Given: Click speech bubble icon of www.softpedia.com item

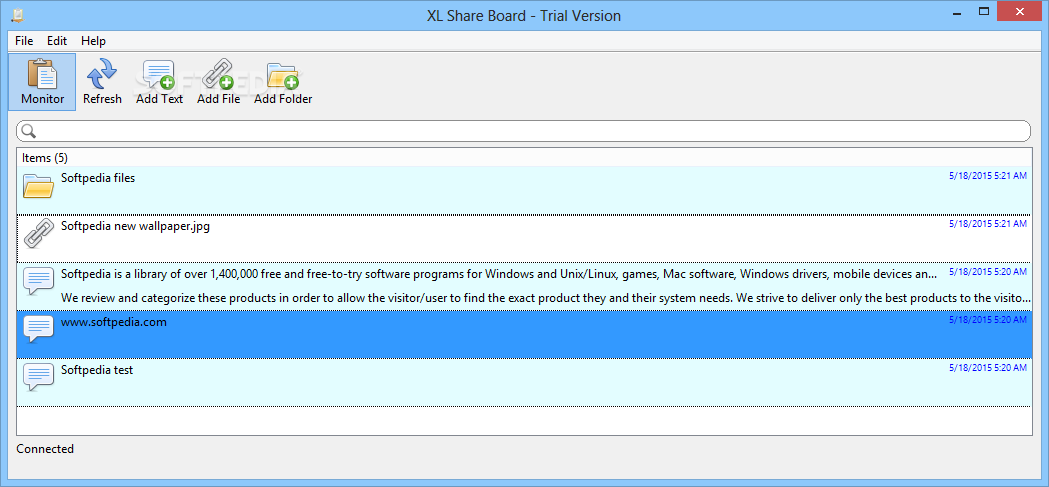Looking at the screenshot, I should [x=38, y=330].
